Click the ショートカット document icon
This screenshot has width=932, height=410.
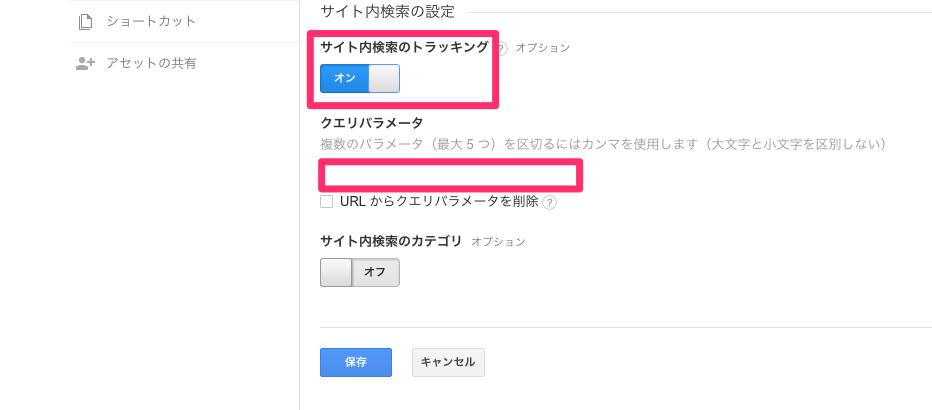click(x=85, y=21)
